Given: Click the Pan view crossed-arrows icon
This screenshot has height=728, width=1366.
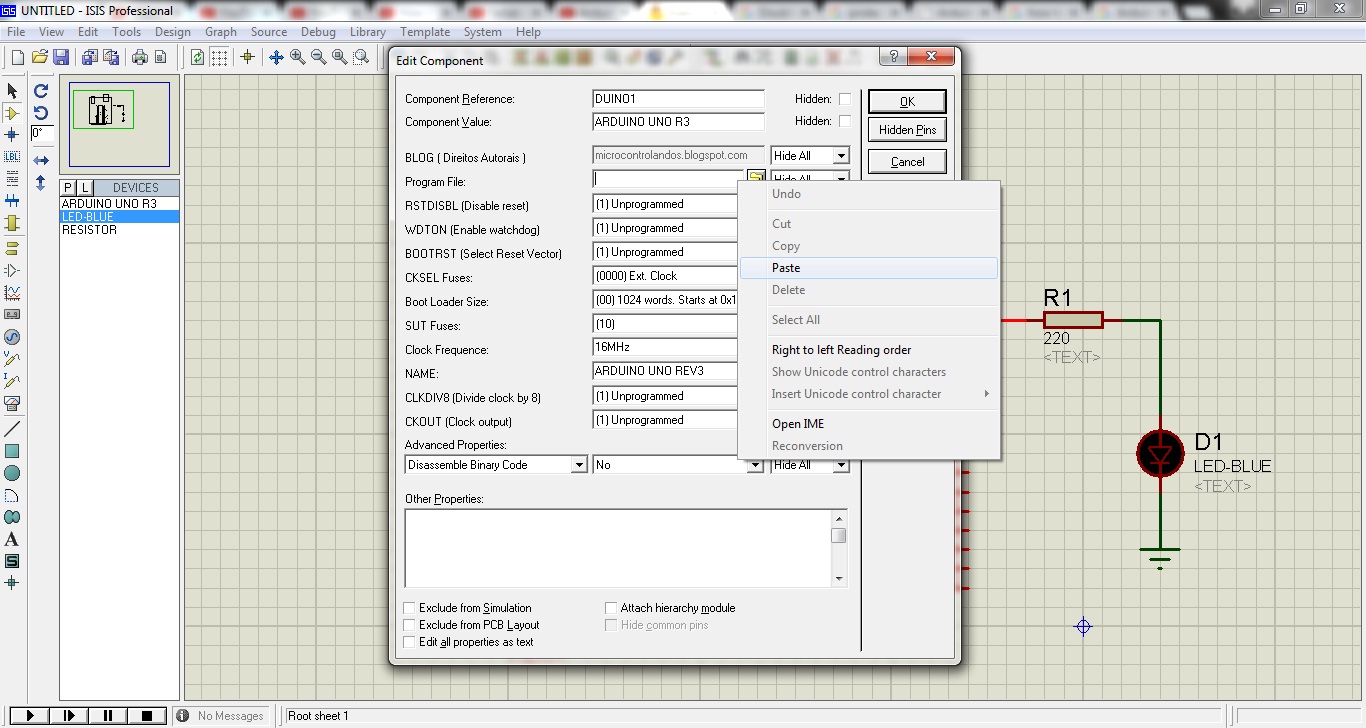Looking at the screenshot, I should pos(277,57).
